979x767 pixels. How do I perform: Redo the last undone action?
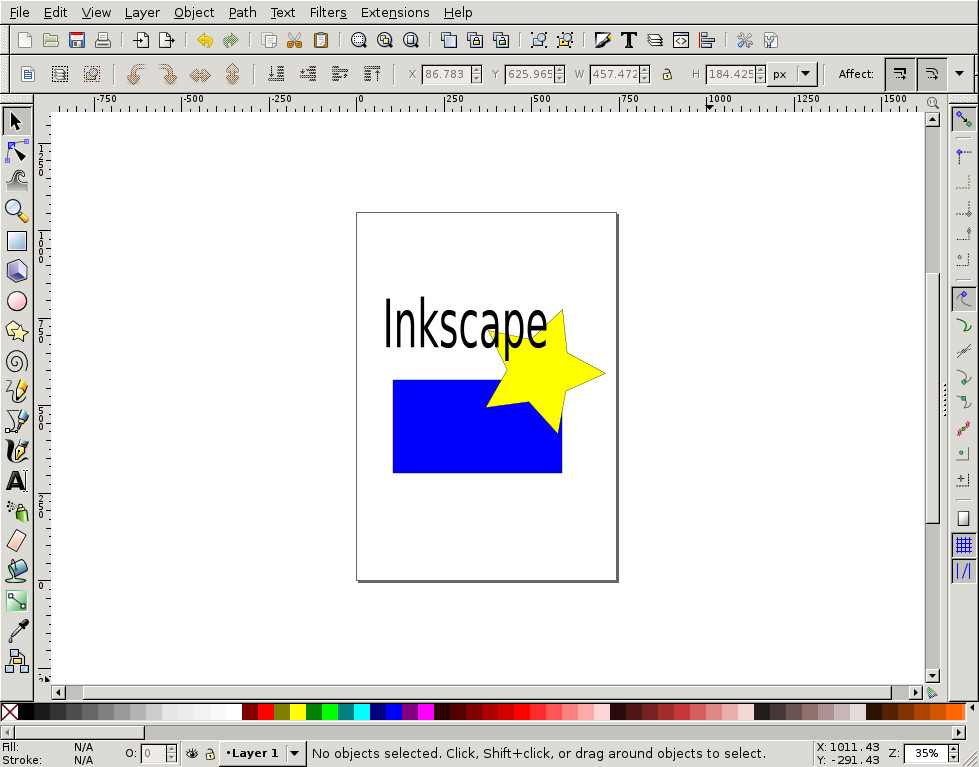(x=231, y=41)
